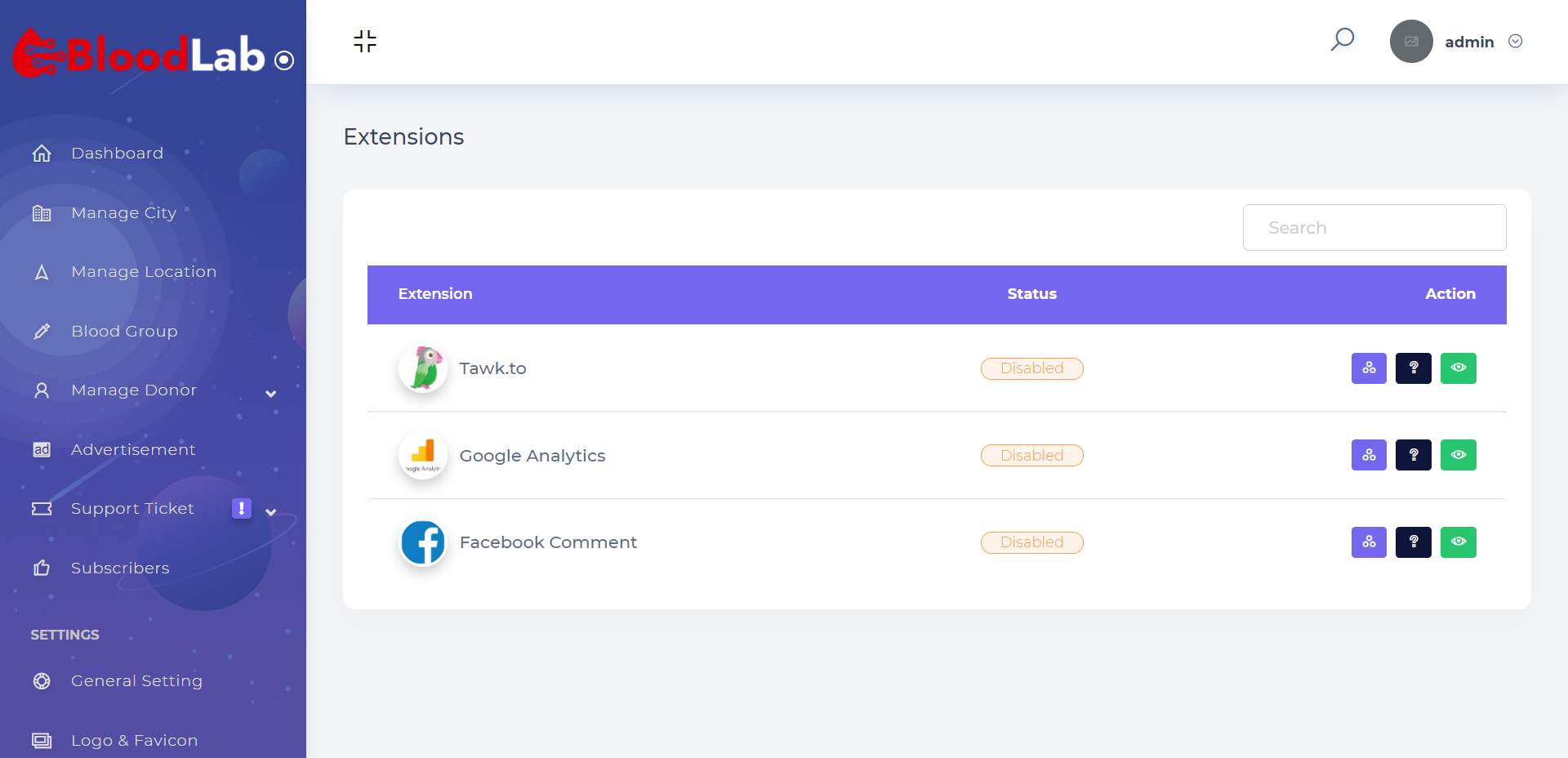Navigate to Subscribers page
1568x758 pixels.
pos(120,568)
